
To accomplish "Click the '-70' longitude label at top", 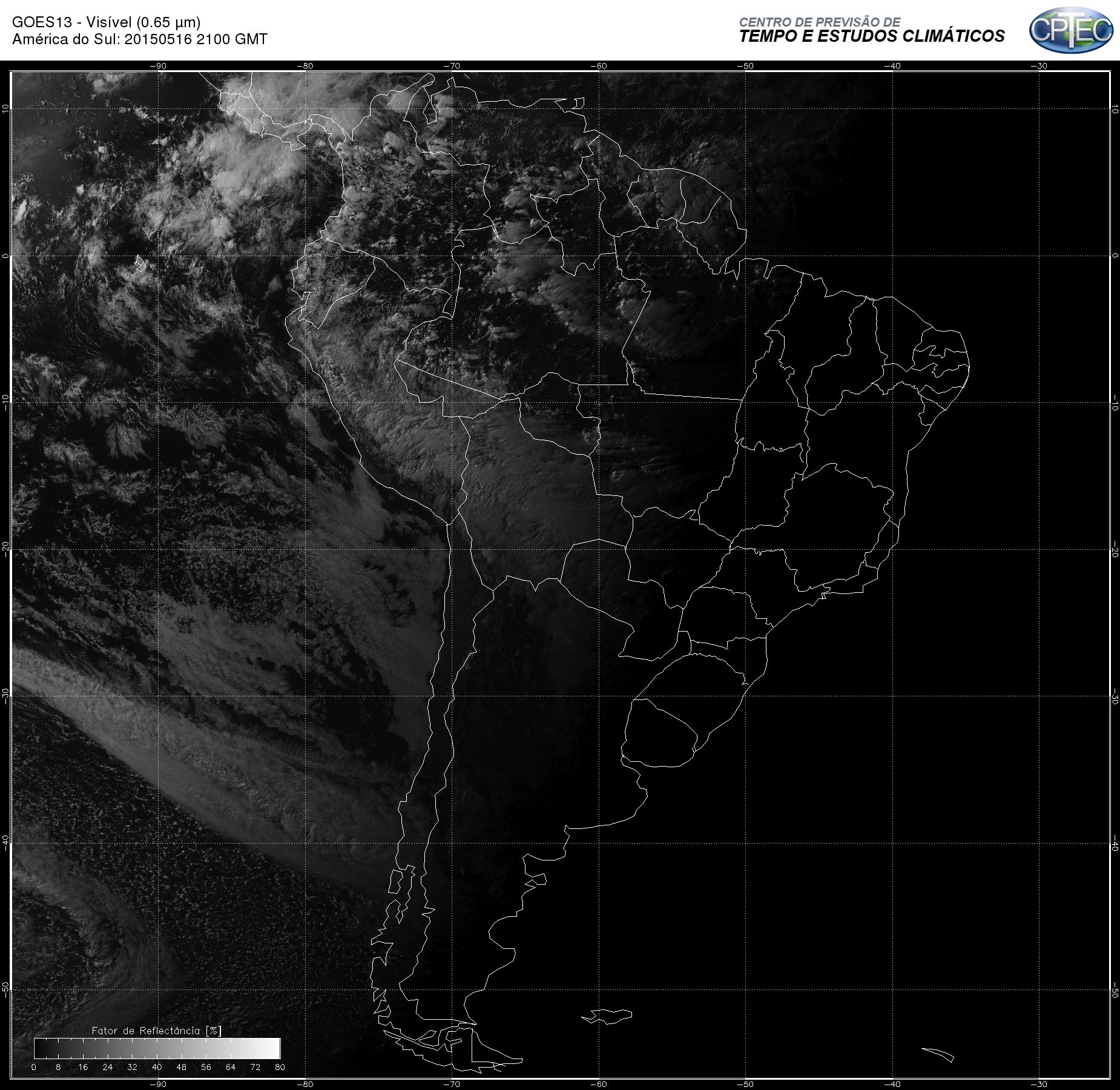I will pos(452,66).
